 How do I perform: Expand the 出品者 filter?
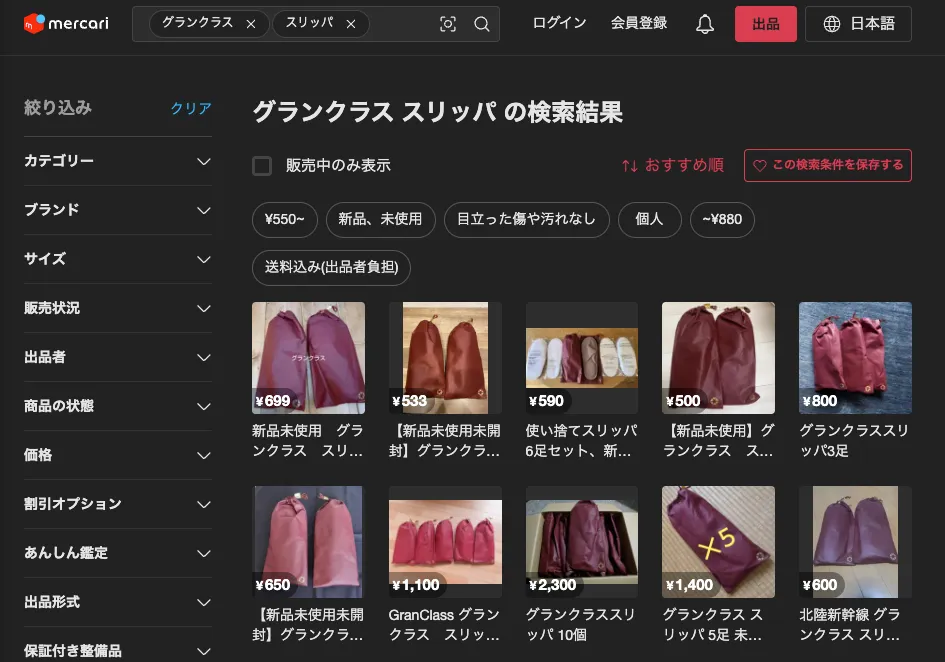[x=118, y=357]
